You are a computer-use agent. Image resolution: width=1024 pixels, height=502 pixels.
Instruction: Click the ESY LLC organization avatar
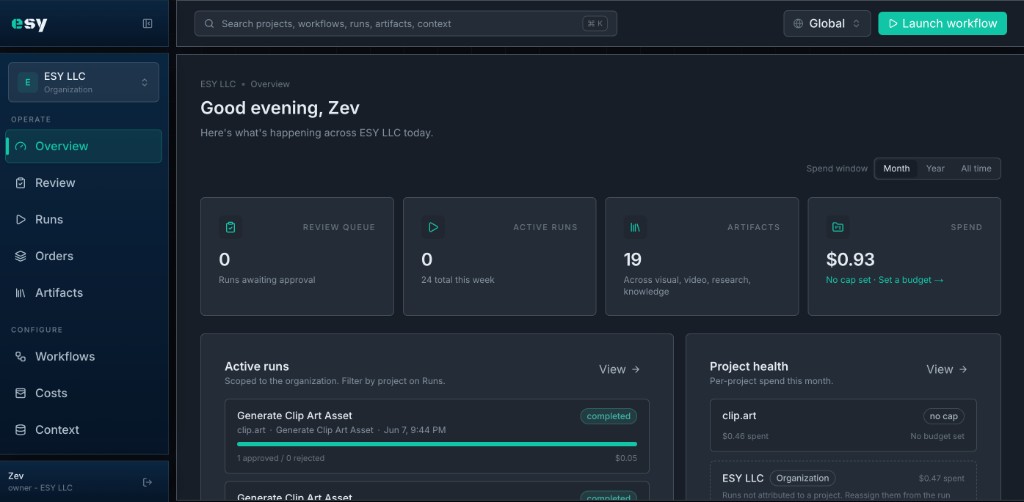27,82
